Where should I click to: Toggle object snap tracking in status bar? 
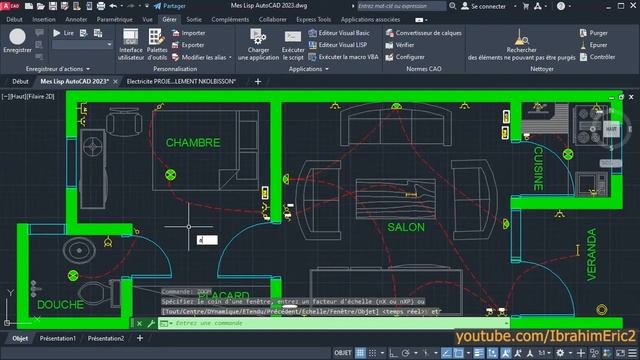coord(446,353)
